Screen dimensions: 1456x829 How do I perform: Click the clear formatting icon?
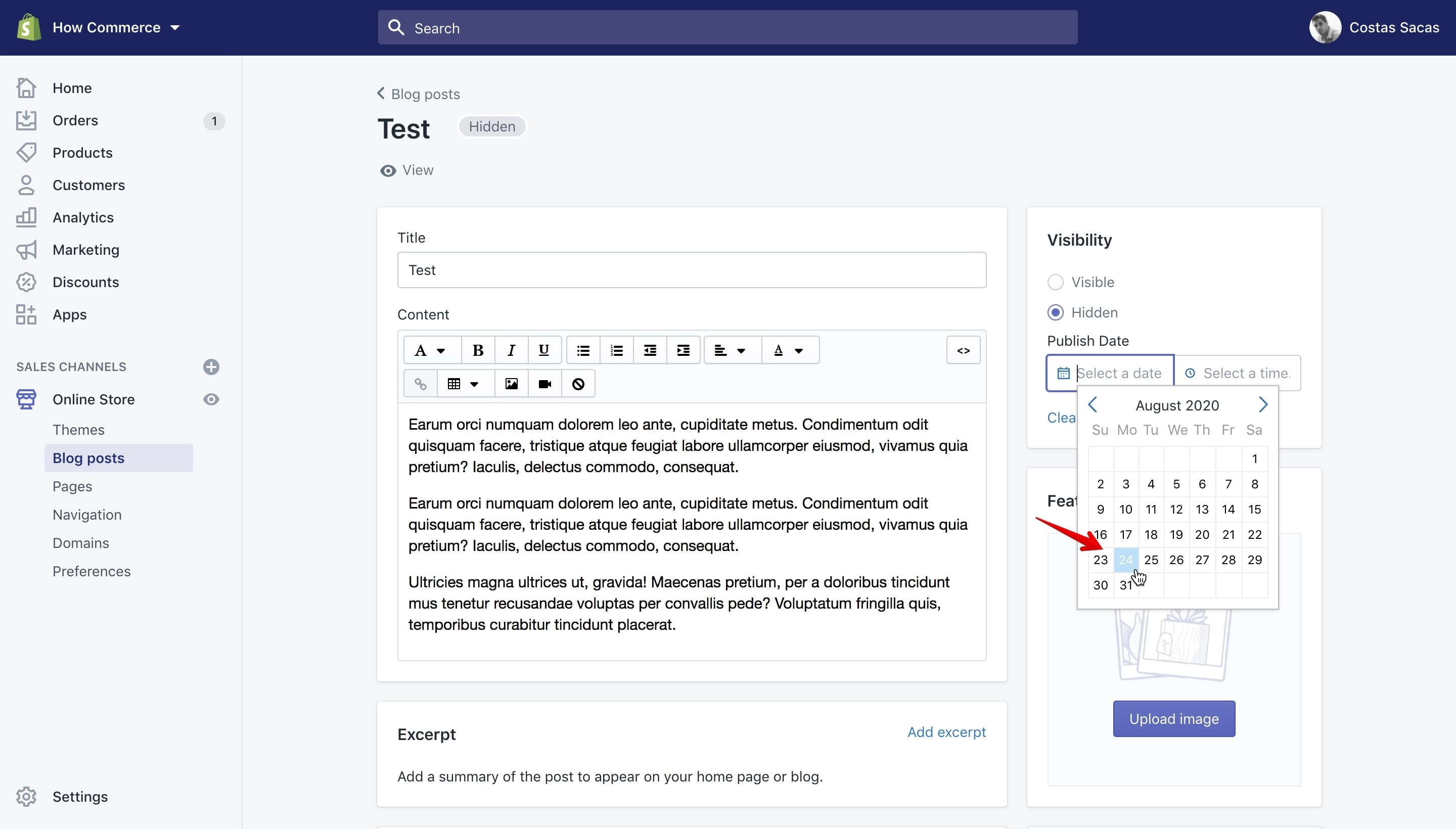coord(578,384)
